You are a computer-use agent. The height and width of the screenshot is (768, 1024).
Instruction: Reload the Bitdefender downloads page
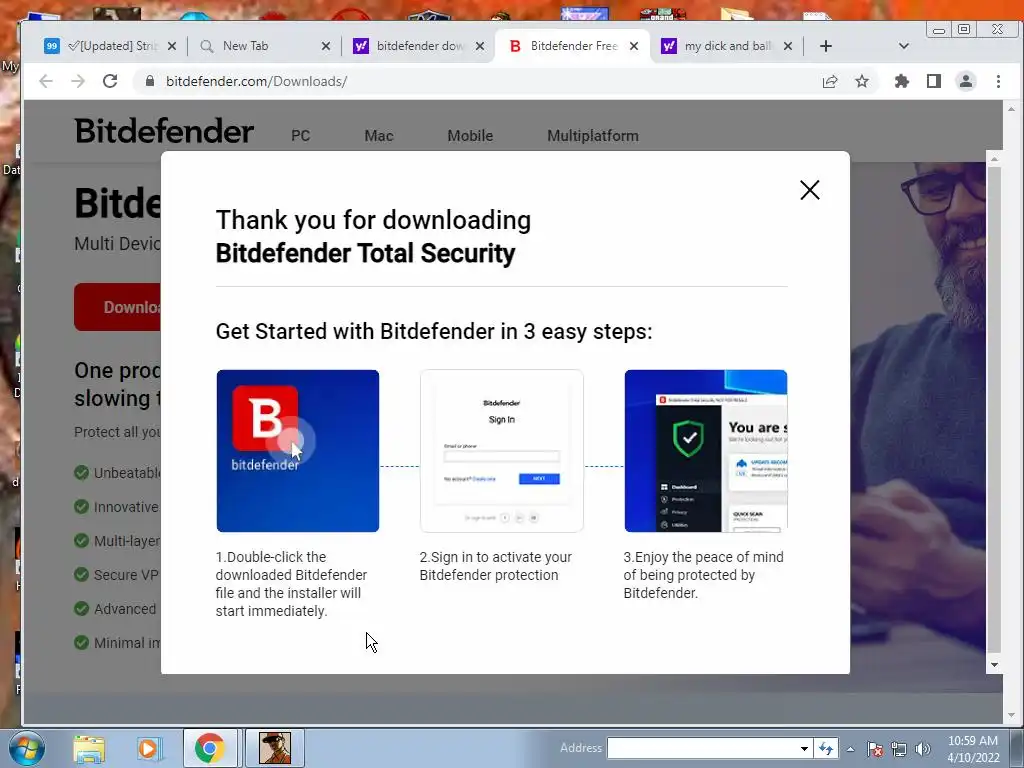[x=110, y=81]
